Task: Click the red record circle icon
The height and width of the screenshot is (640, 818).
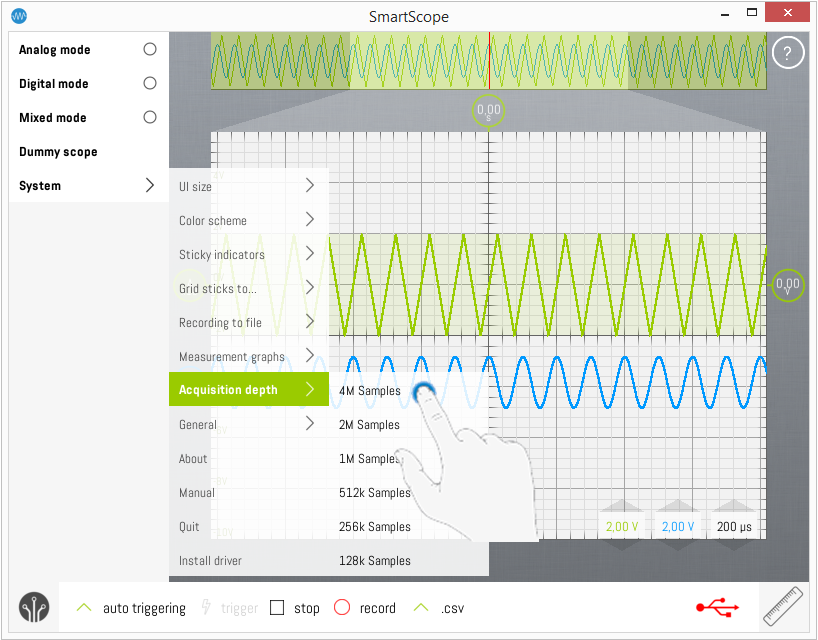Action: coord(342,608)
